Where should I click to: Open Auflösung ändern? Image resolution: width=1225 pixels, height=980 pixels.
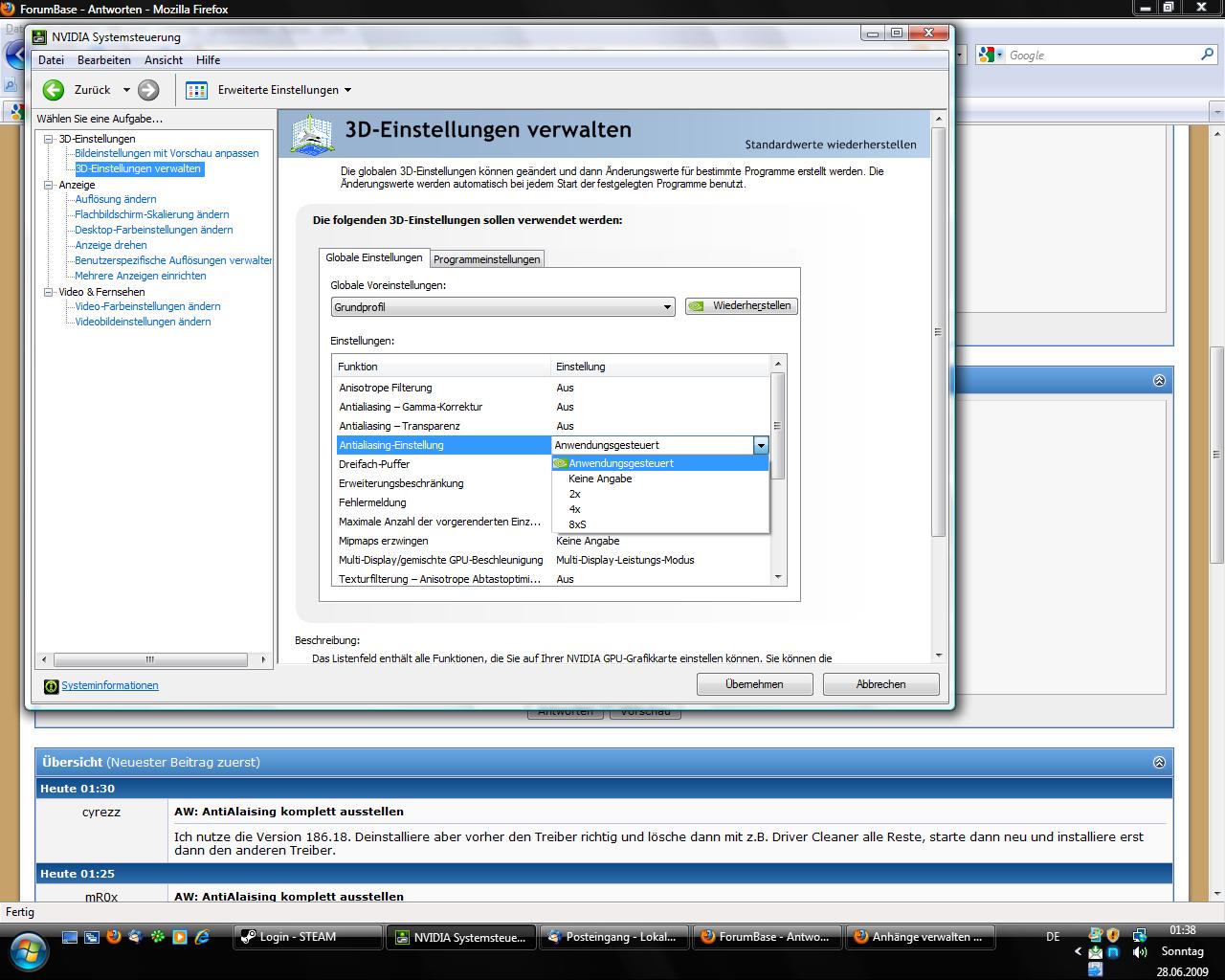click(116, 199)
